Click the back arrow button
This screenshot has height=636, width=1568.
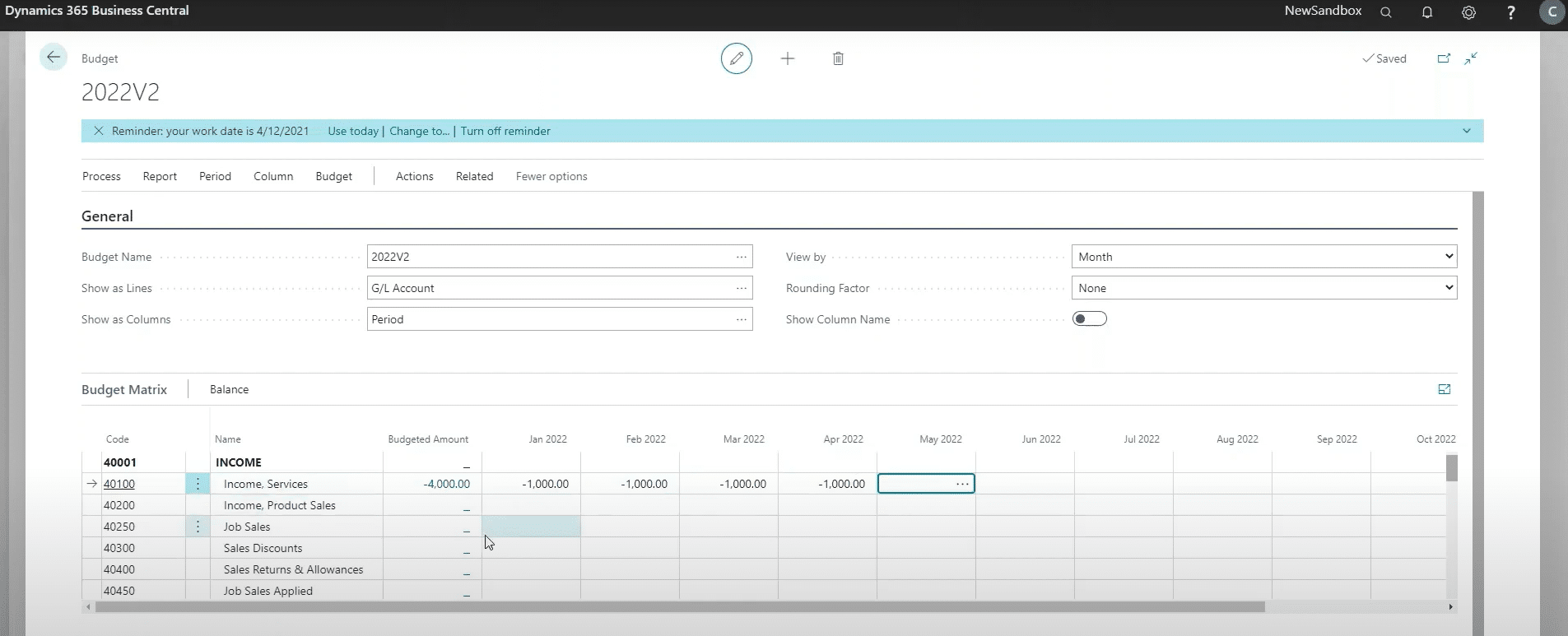[54, 58]
